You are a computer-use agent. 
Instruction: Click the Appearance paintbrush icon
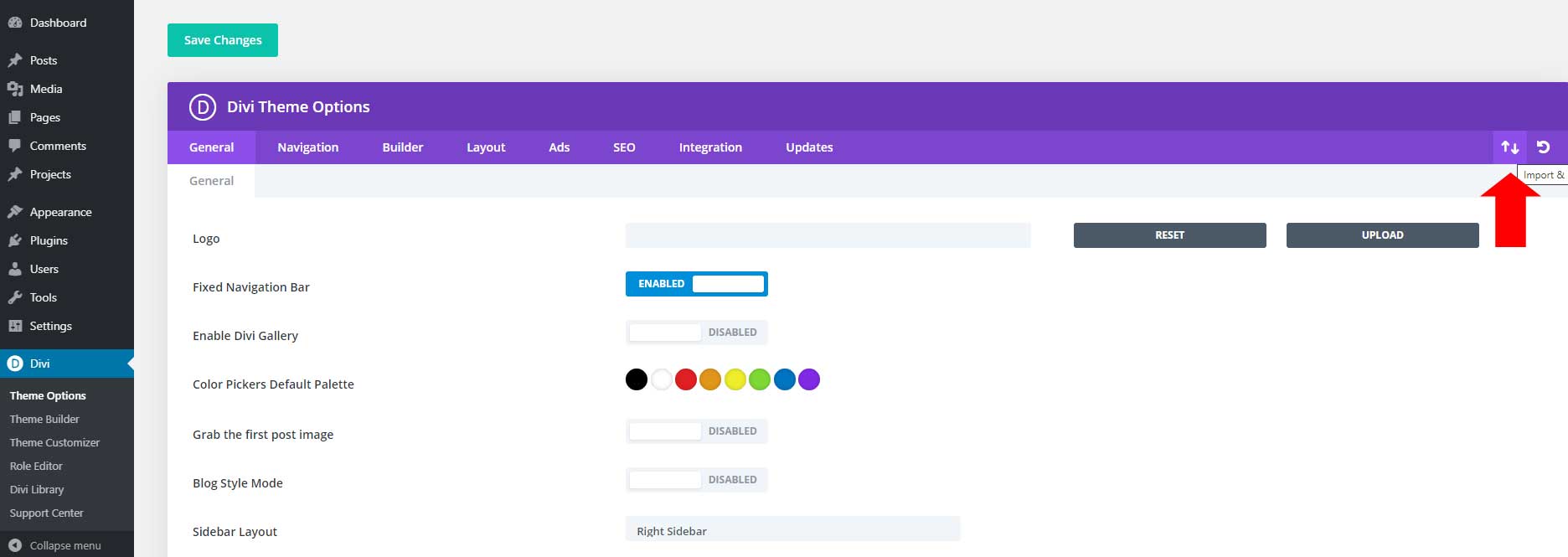(15, 212)
